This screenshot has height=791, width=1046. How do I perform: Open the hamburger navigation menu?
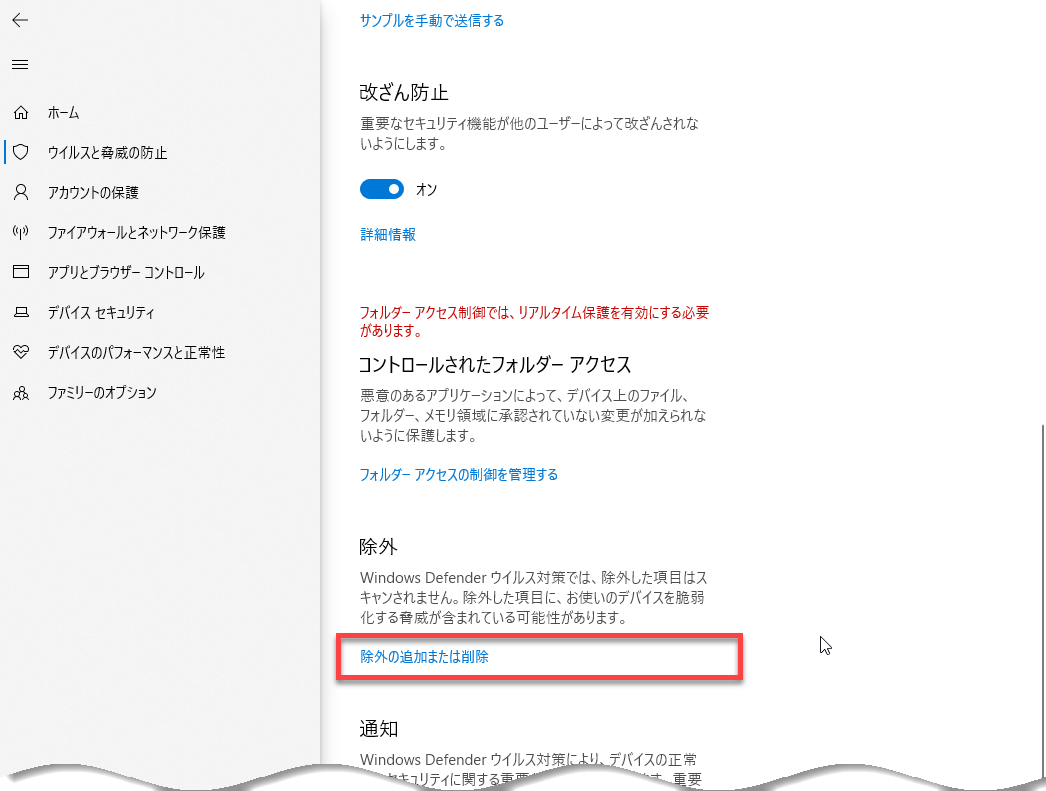(20, 65)
